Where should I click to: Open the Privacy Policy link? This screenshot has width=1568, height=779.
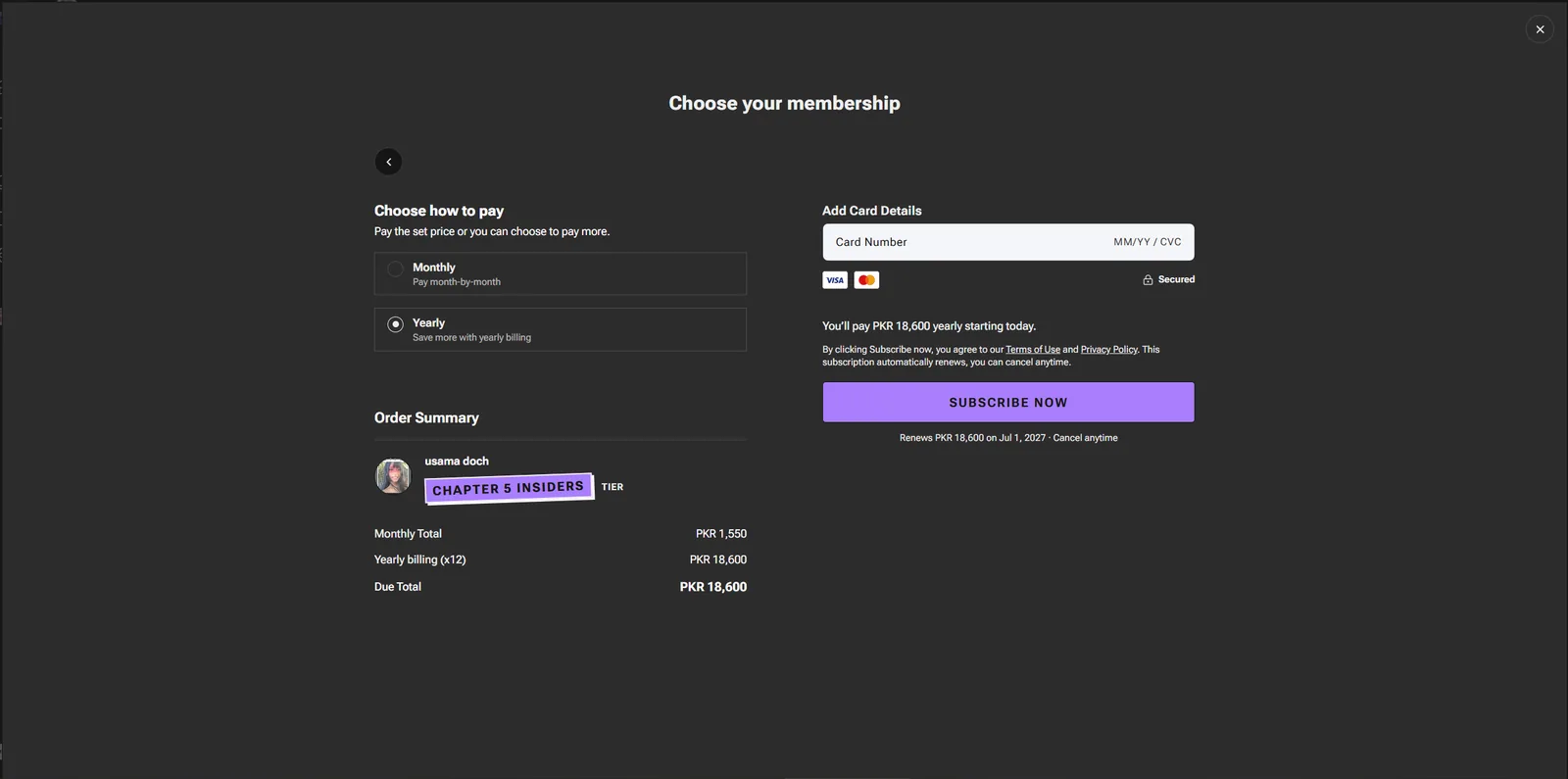[x=1109, y=350]
